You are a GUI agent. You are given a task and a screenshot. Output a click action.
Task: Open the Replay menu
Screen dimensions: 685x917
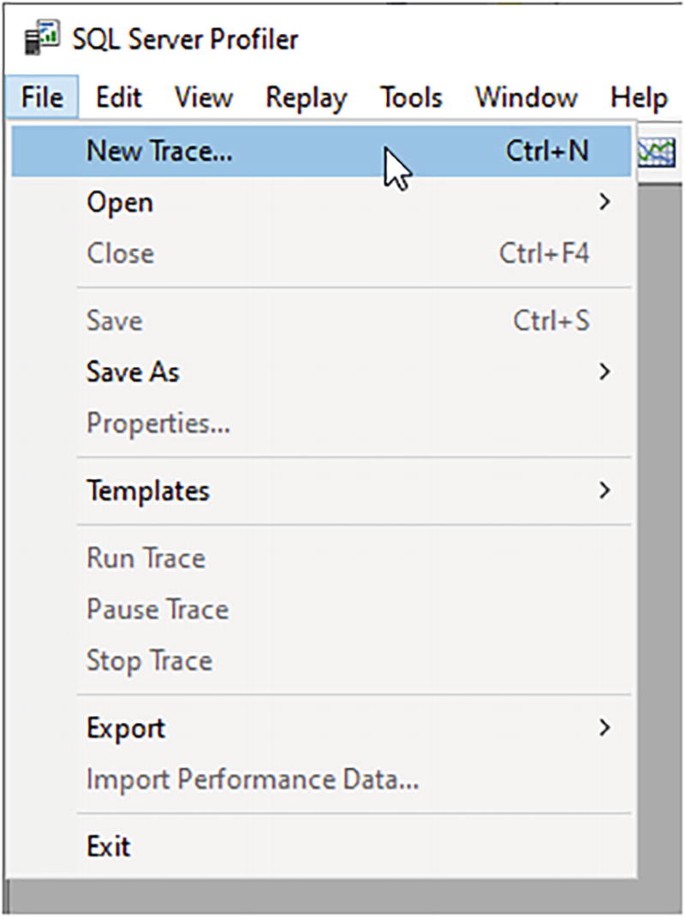click(x=306, y=97)
